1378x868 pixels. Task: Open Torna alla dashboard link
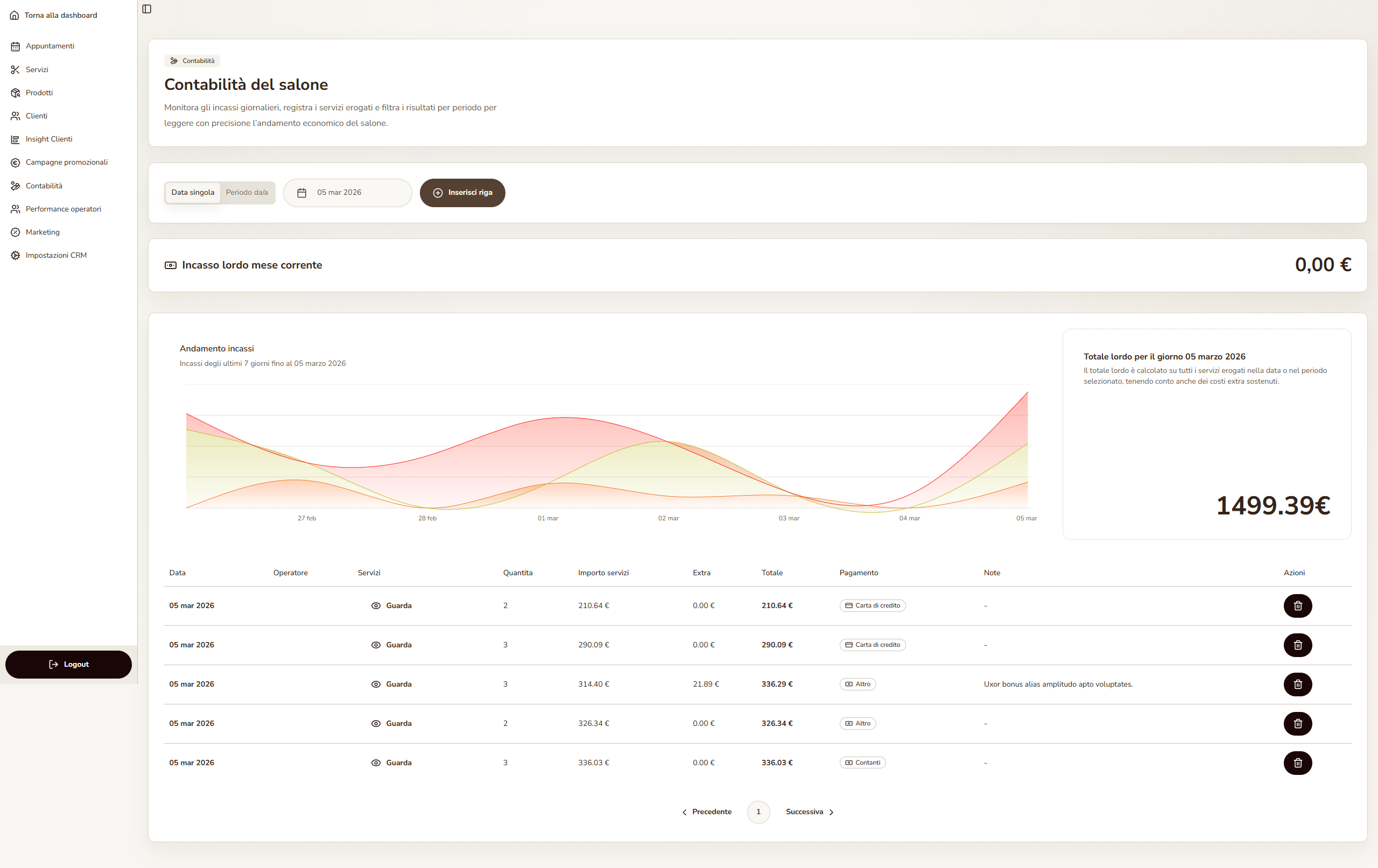pos(54,16)
